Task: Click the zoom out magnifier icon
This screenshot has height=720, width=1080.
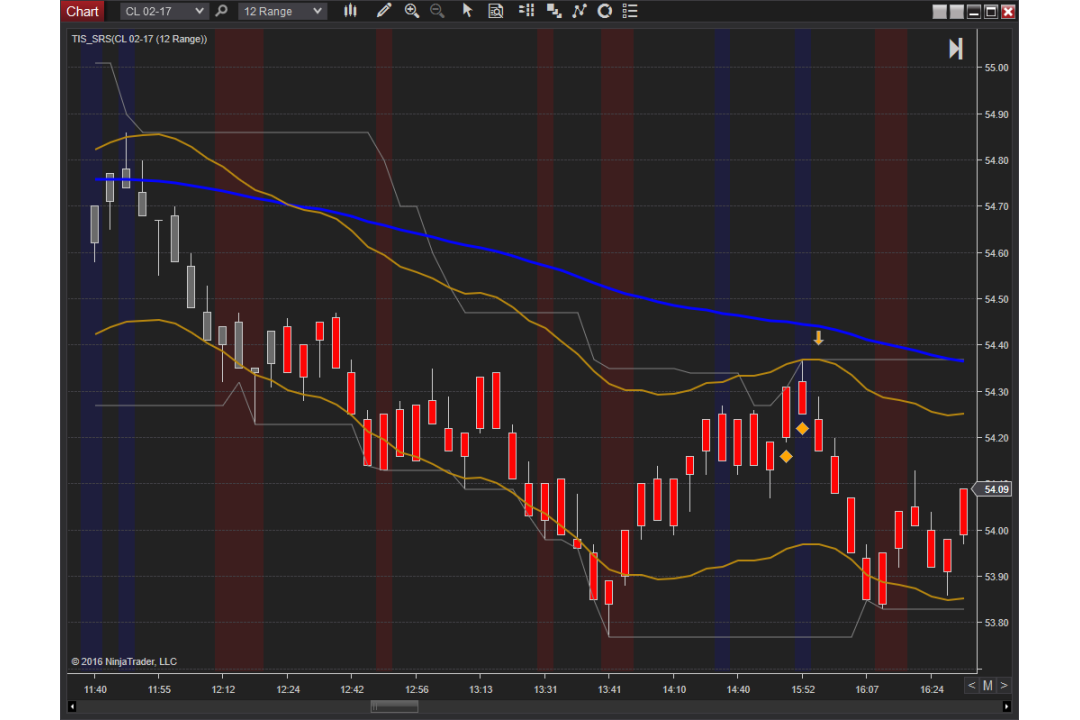Action: pos(437,10)
